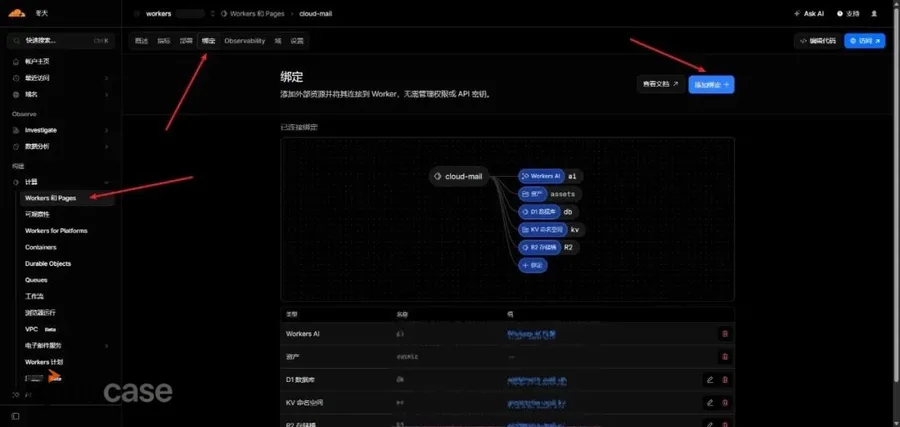Edit the KV 命名空间 binding
Screen dimensions: 900x427
(x=710, y=403)
